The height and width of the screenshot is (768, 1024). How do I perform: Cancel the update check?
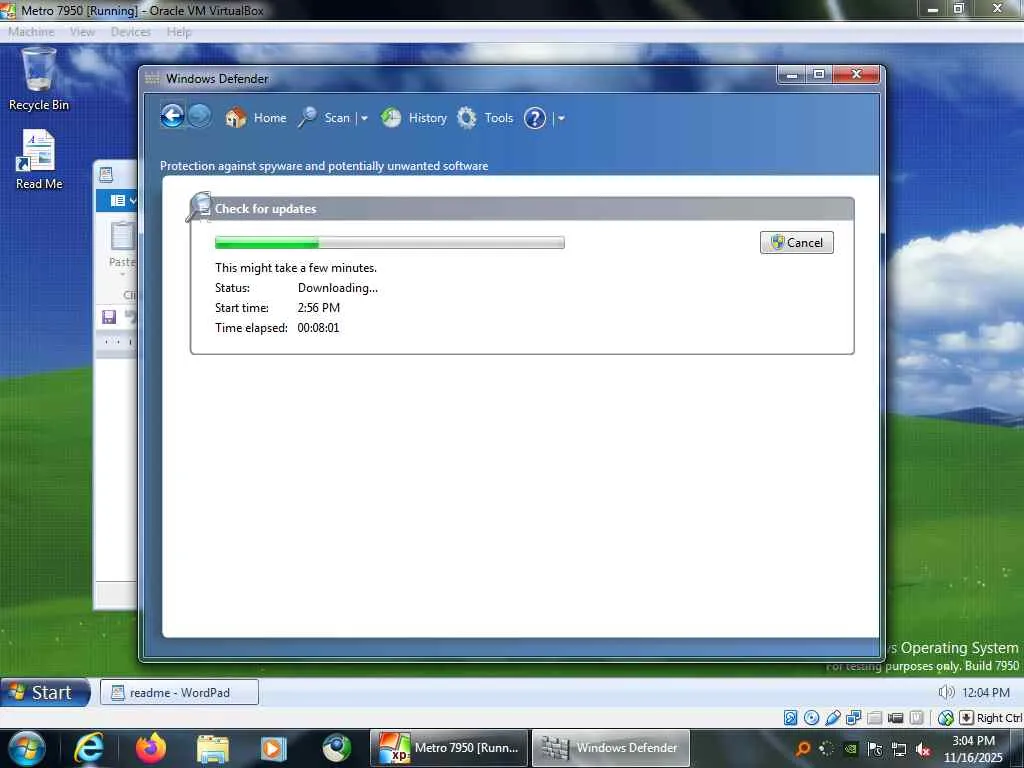(x=796, y=242)
